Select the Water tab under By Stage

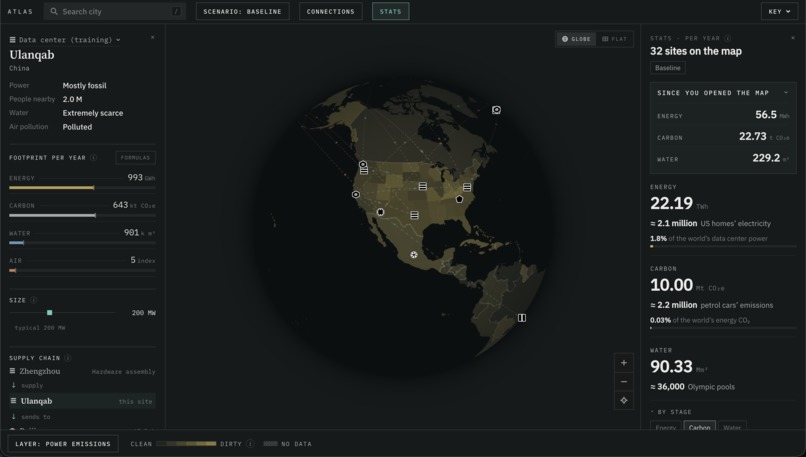[x=732, y=427]
